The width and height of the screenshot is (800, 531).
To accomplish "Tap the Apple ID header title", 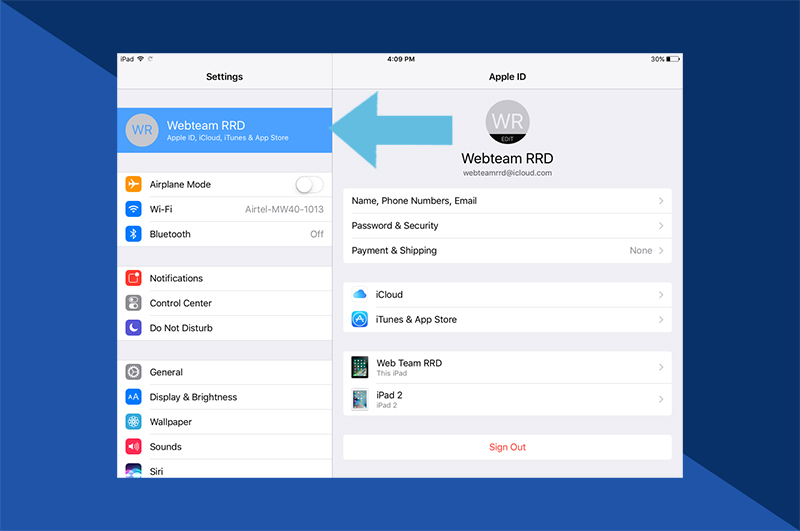I will pyautogui.click(x=507, y=77).
